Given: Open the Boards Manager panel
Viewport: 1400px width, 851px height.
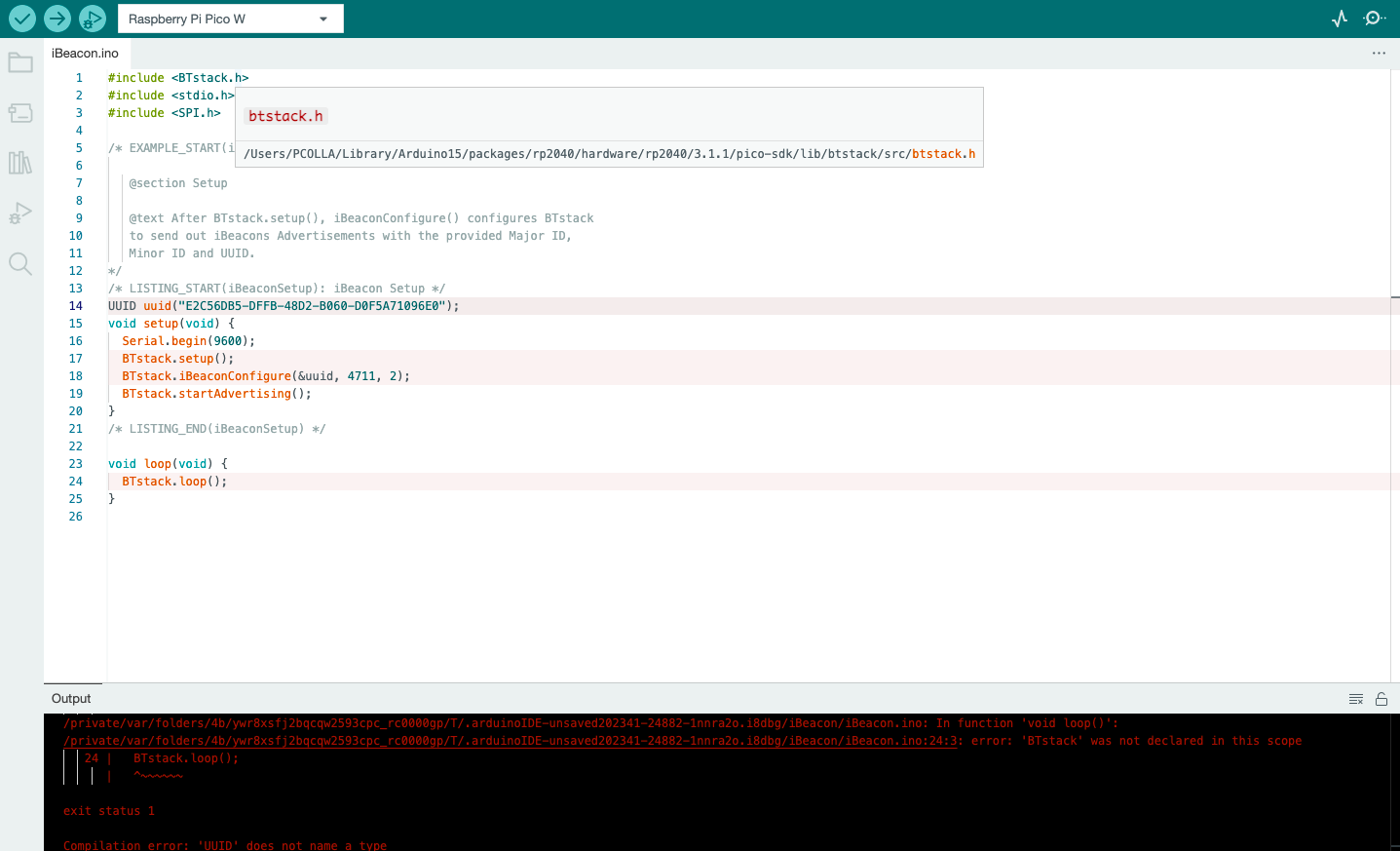Looking at the screenshot, I should coord(20,113).
